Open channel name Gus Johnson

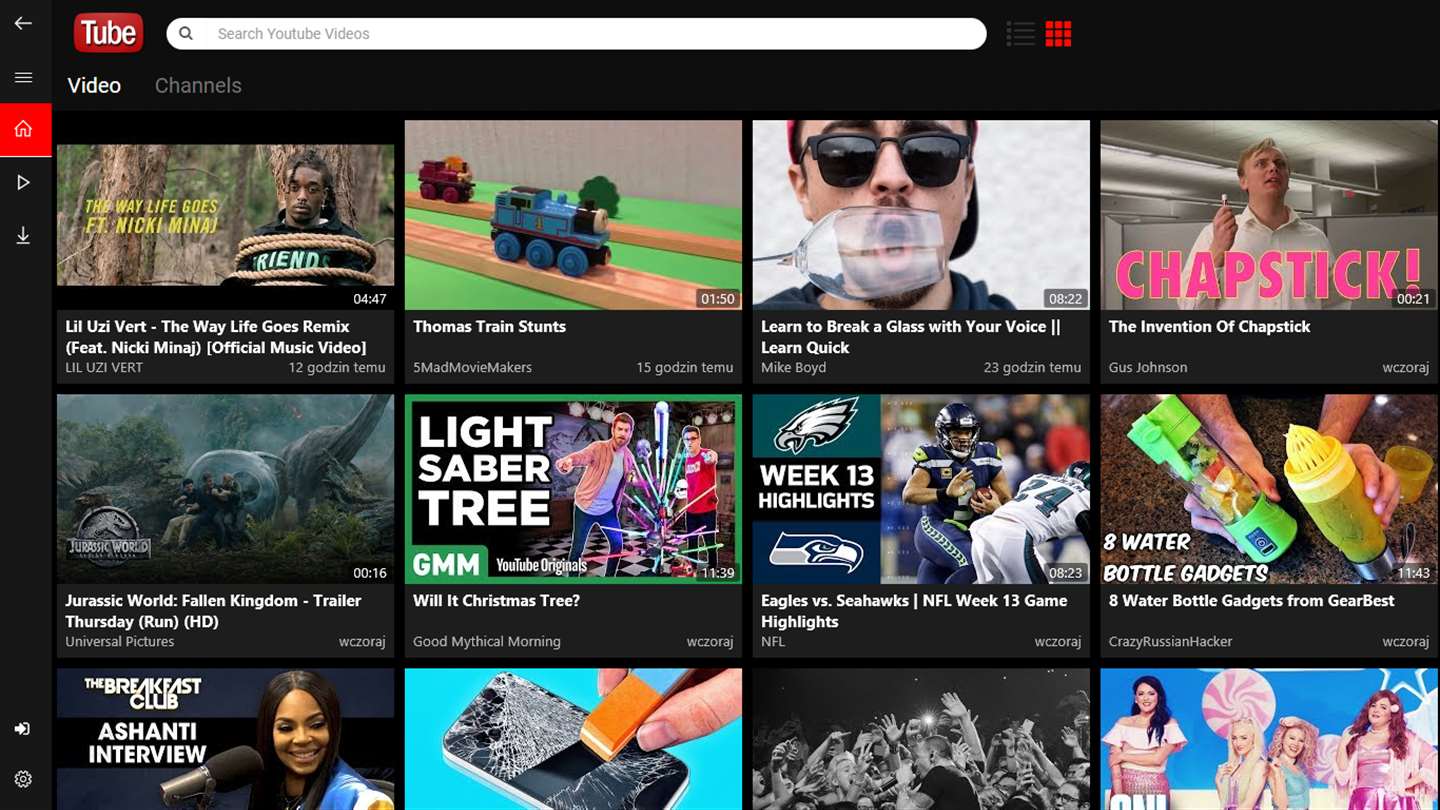pos(1148,367)
